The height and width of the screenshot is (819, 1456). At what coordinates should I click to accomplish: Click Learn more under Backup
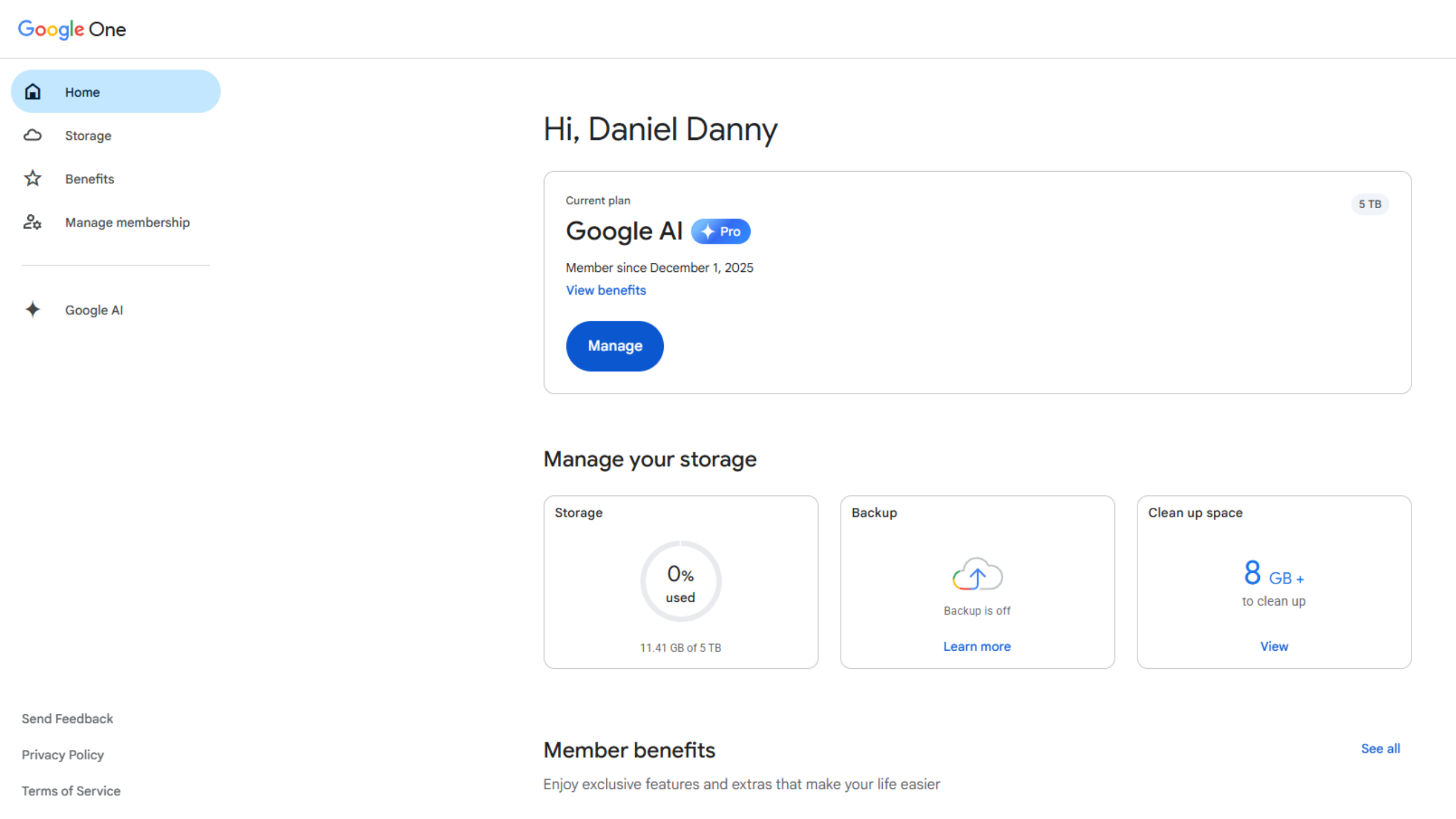977,646
